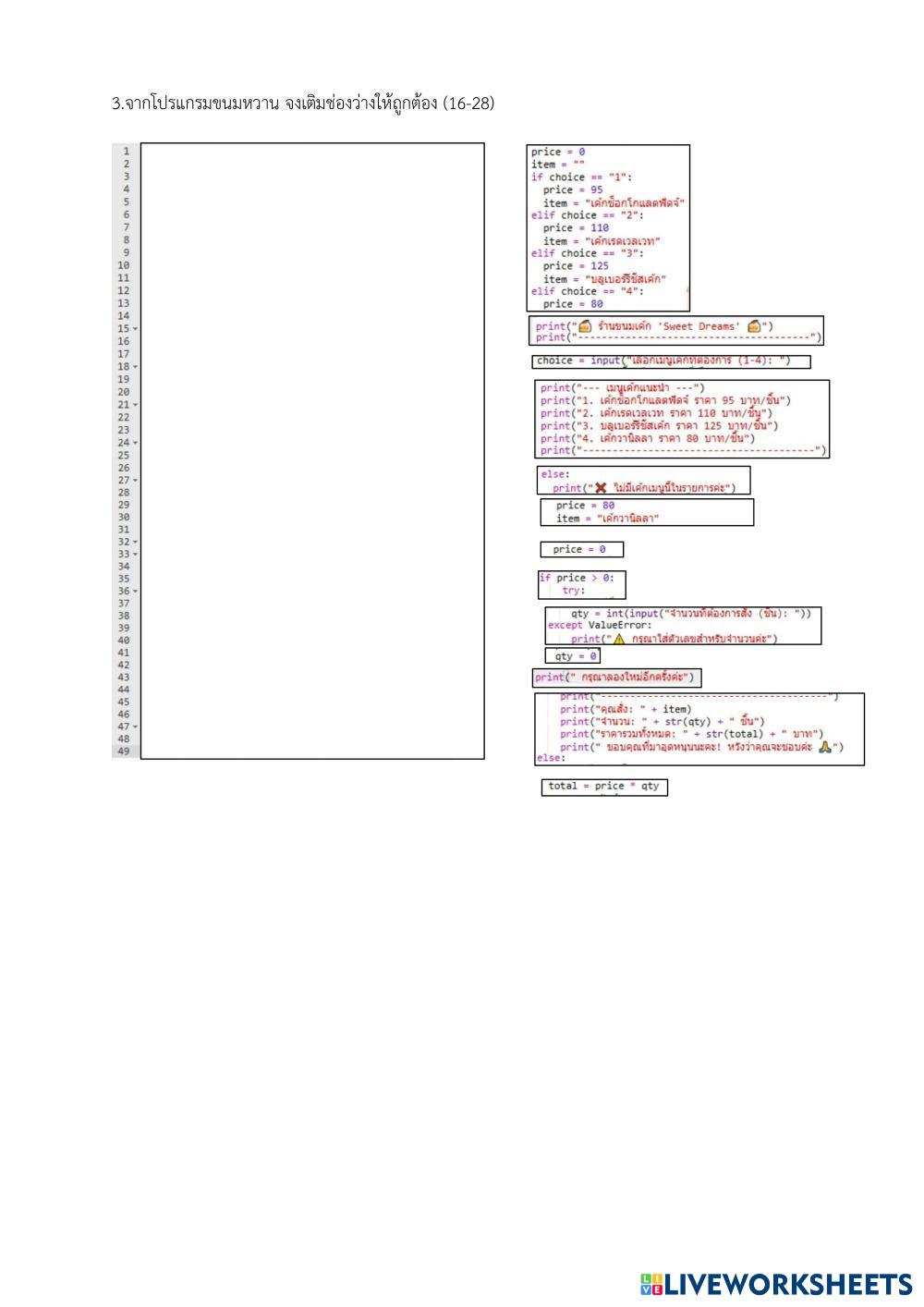Select the 'if price > 0: try:' block
Screen dimensions: 924x1307
581,584
